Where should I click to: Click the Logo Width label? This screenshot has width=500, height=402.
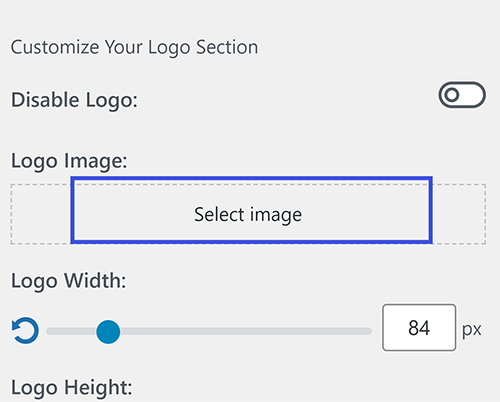(69, 281)
